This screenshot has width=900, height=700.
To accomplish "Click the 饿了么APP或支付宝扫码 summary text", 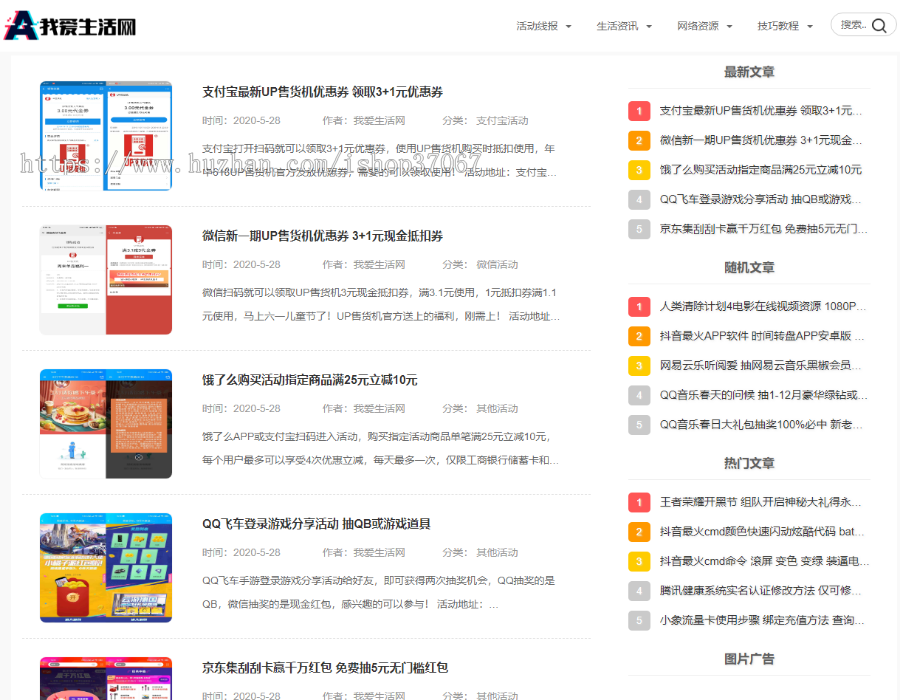I will (380, 449).
